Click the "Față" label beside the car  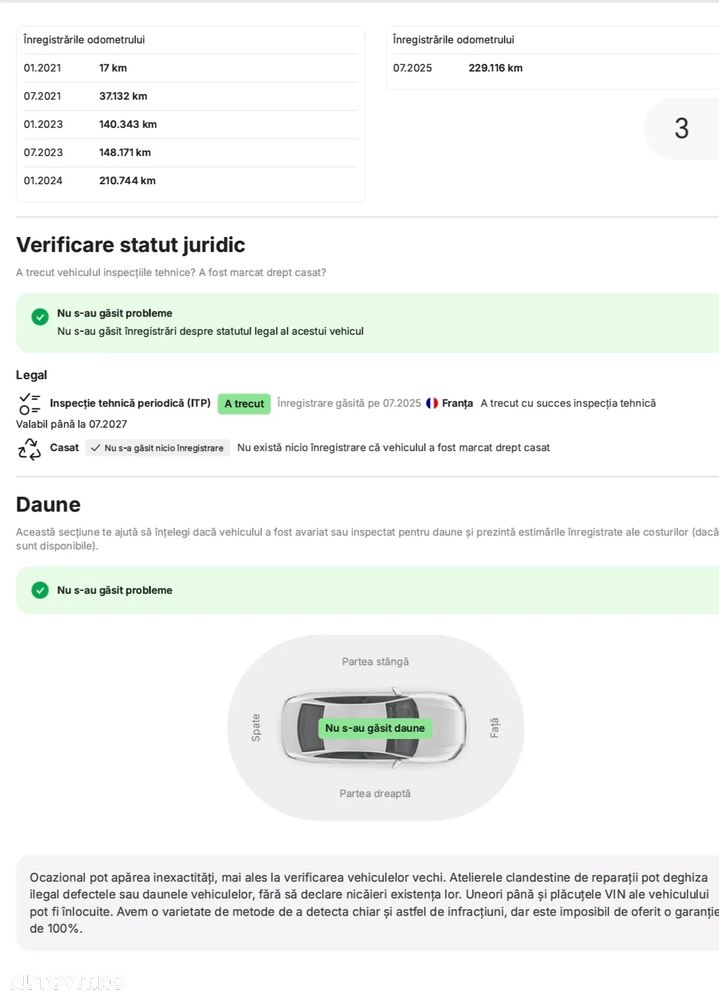pos(493,727)
